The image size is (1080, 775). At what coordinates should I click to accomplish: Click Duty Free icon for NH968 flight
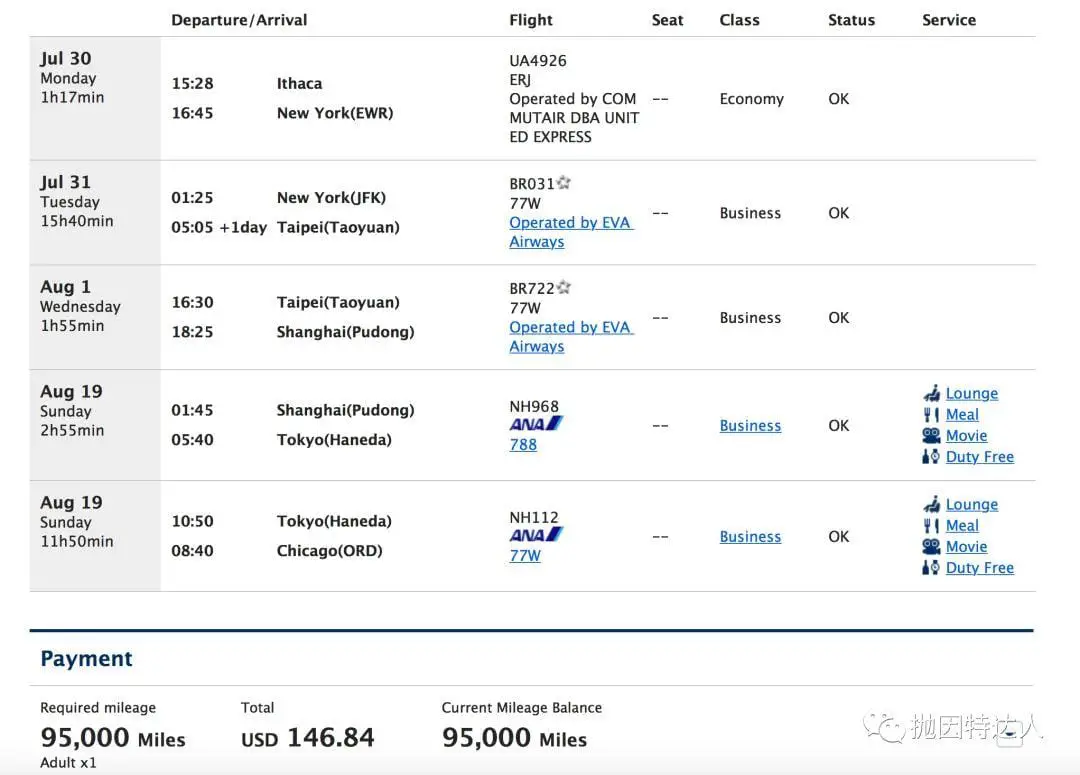coord(931,456)
